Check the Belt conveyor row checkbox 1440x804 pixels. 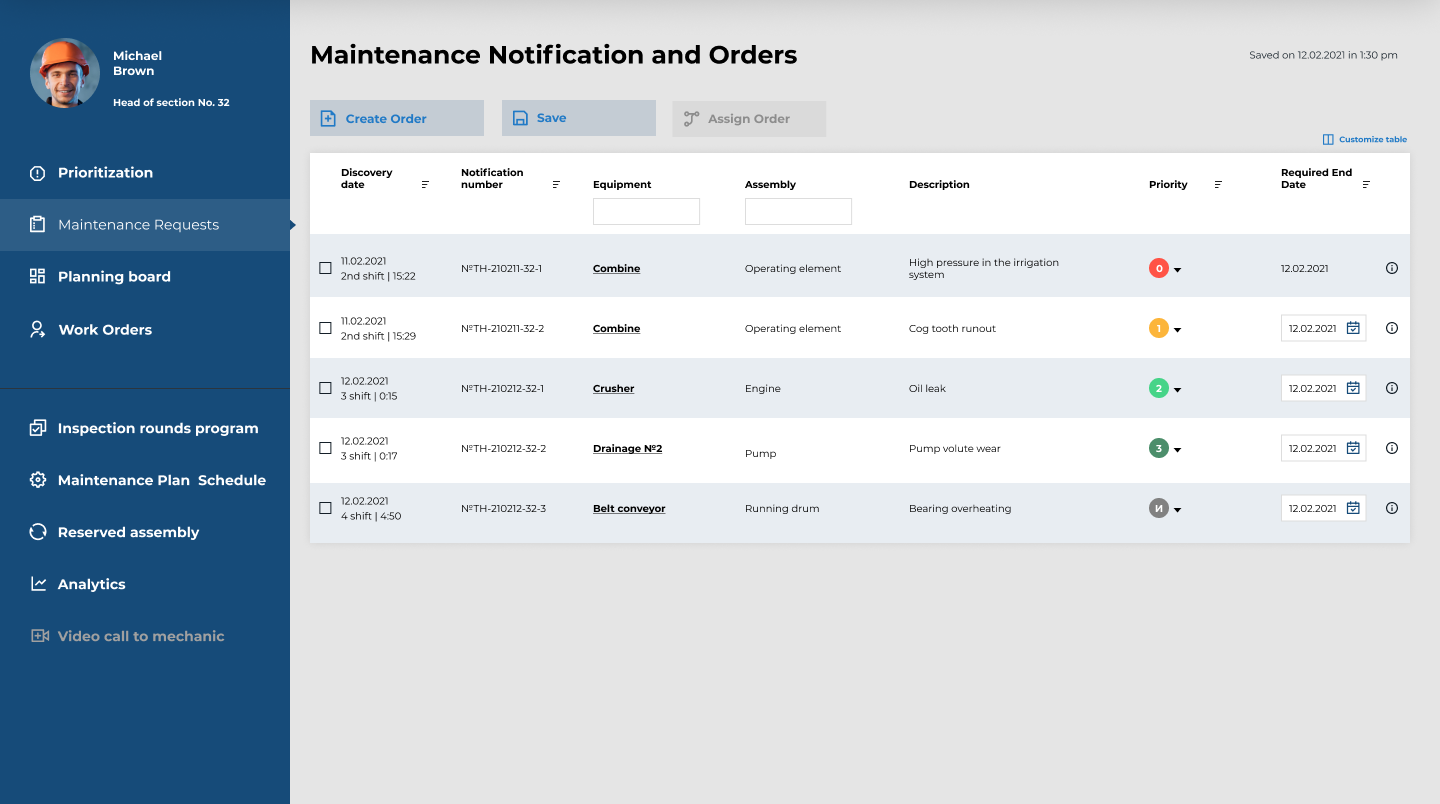click(325, 508)
